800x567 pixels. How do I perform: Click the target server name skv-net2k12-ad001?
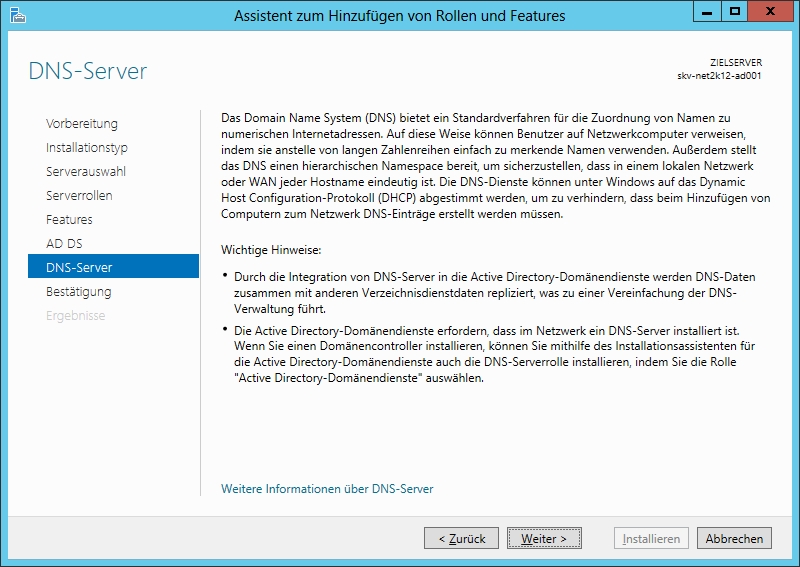720,75
